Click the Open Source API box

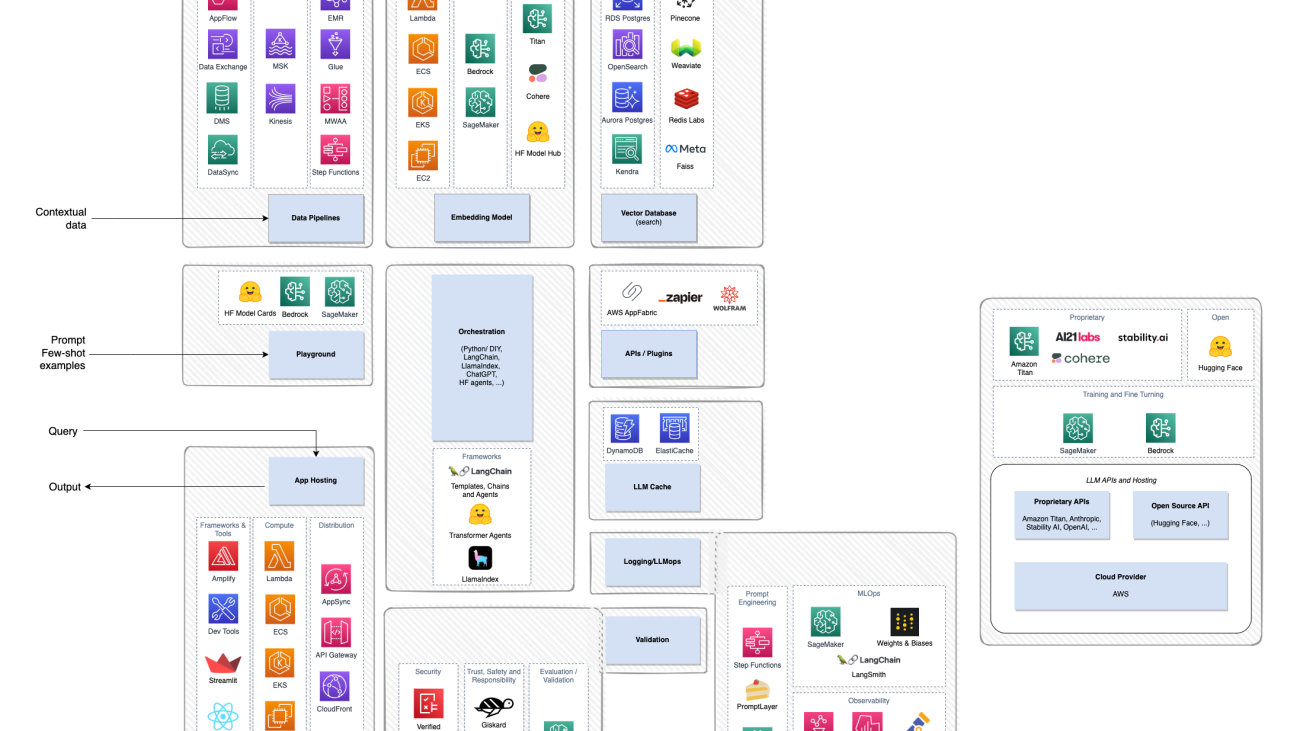click(1180, 515)
